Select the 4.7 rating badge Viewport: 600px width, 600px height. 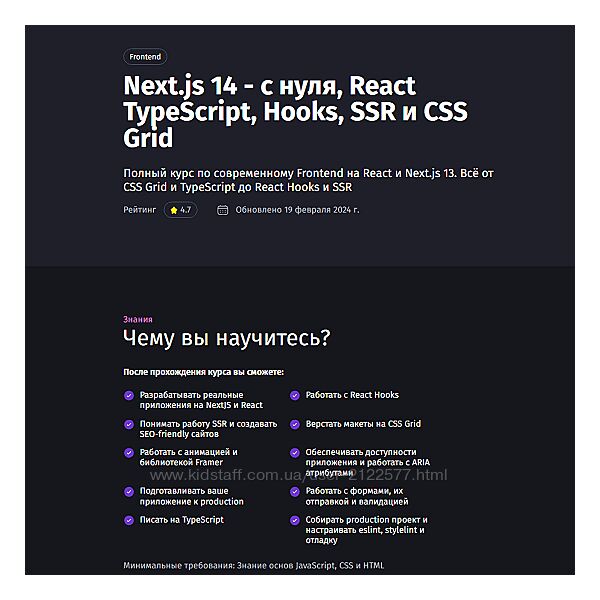click(181, 210)
